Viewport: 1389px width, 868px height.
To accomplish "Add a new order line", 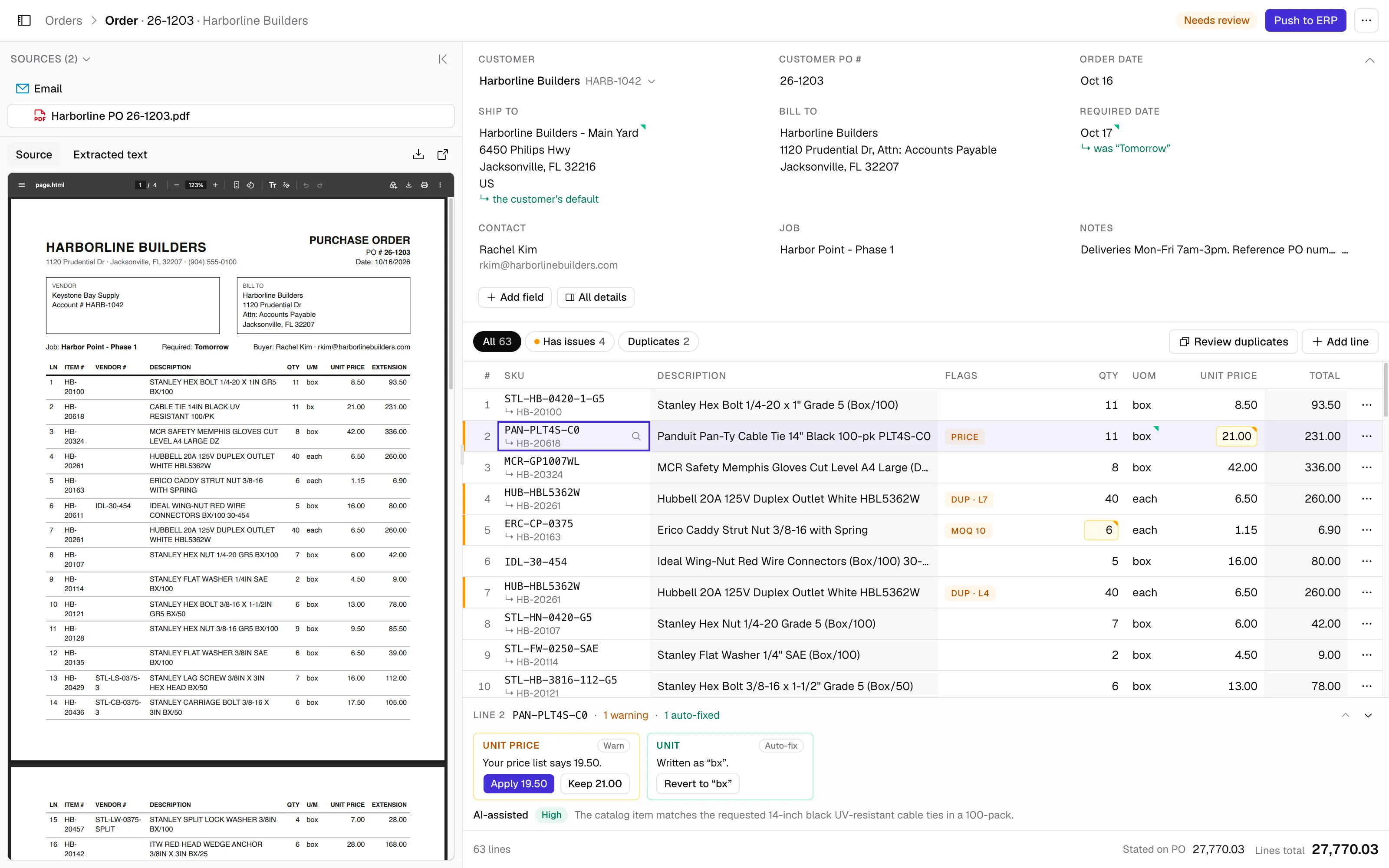I will point(1340,342).
